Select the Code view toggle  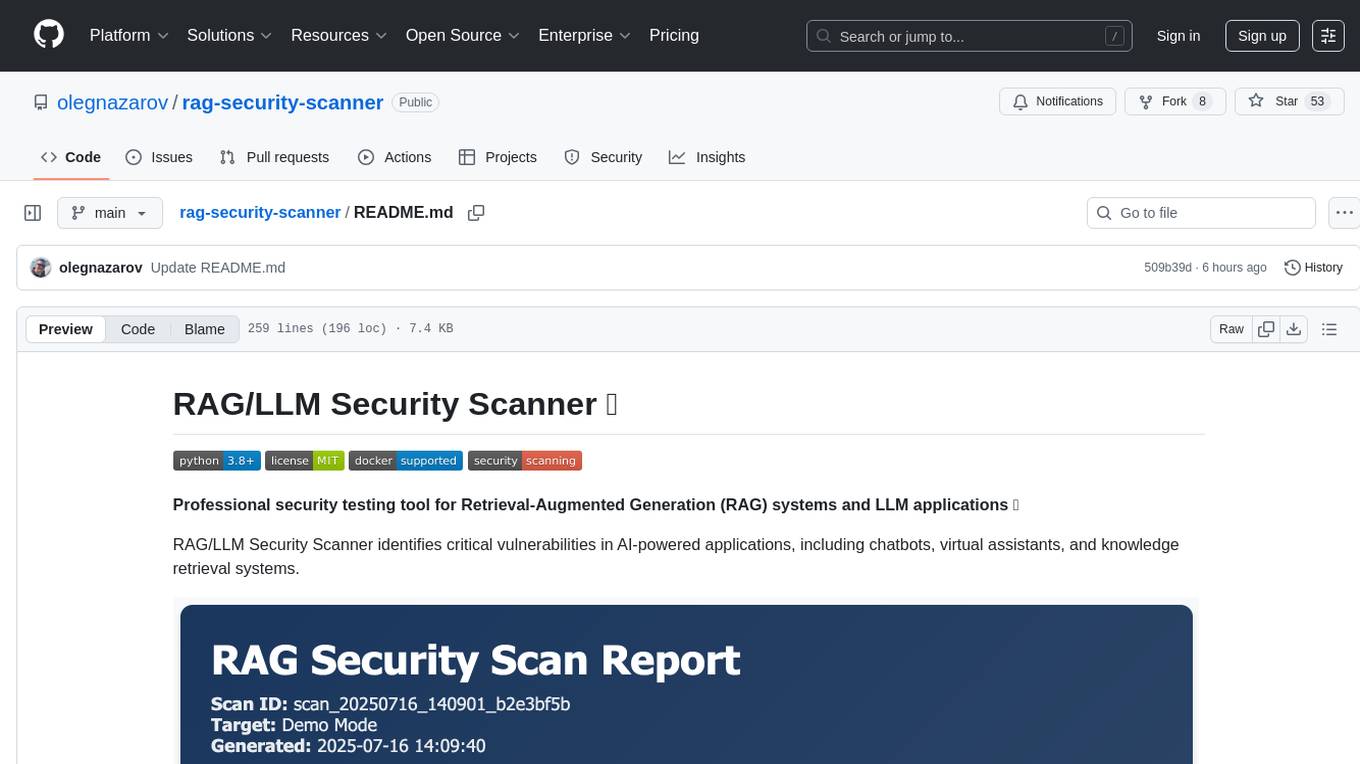point(138,329)
